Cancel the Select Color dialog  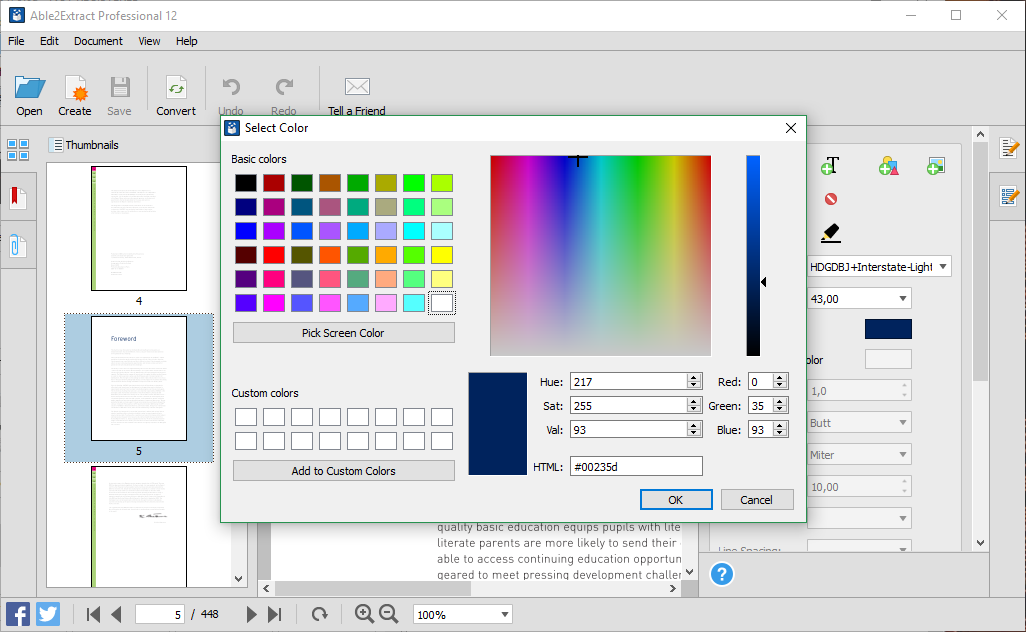(x=757, y=500)
